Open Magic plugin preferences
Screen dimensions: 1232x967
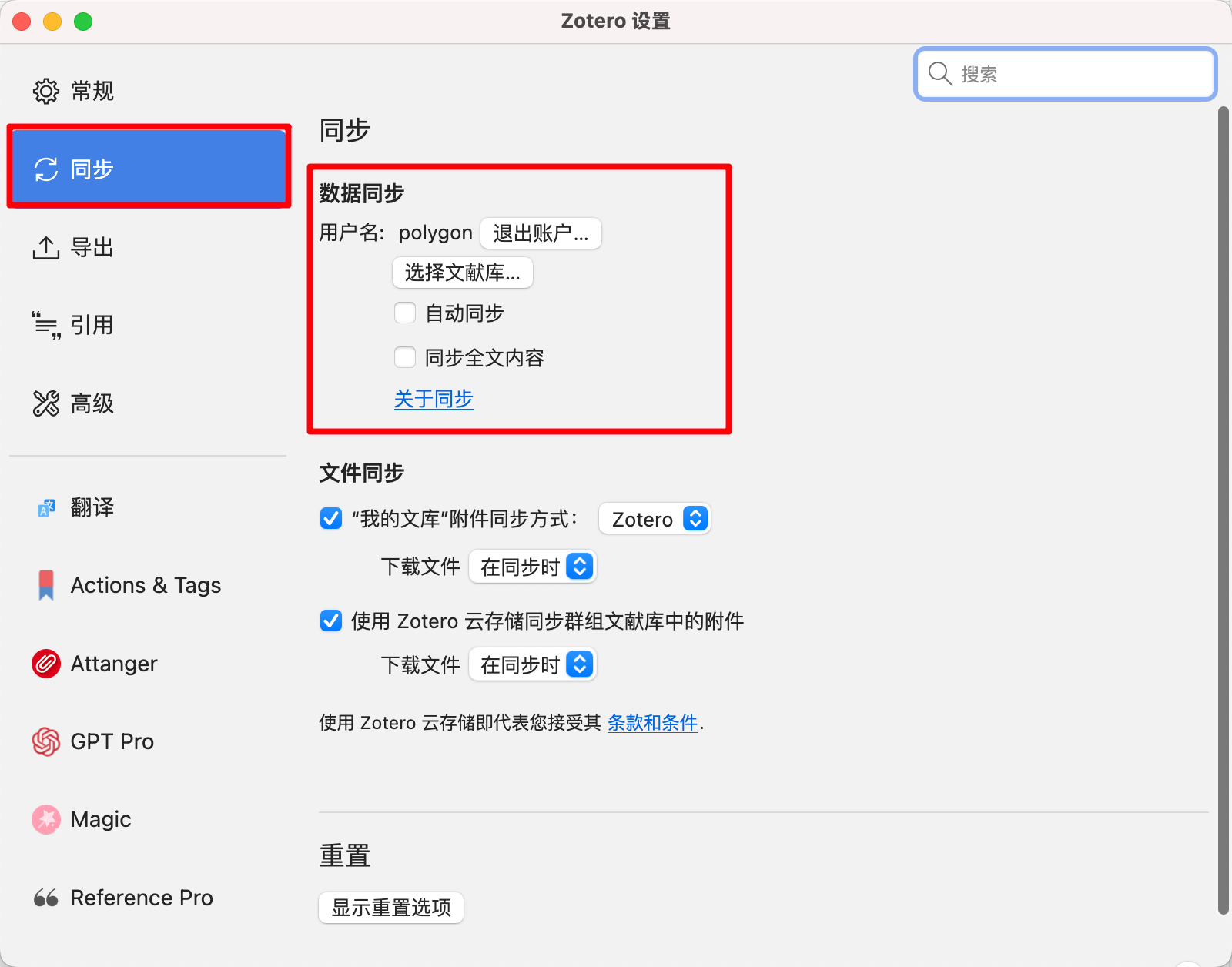(x=148, y=819)
